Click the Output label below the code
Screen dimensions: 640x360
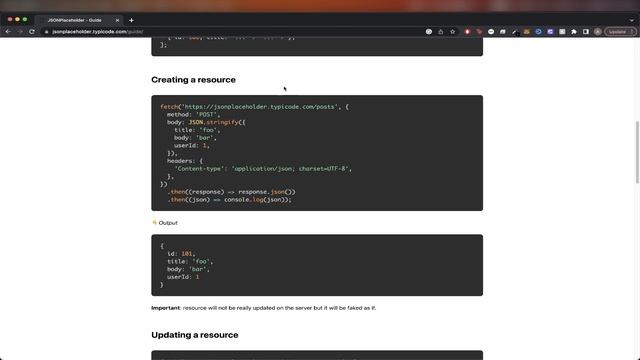[x=168, y=223]
